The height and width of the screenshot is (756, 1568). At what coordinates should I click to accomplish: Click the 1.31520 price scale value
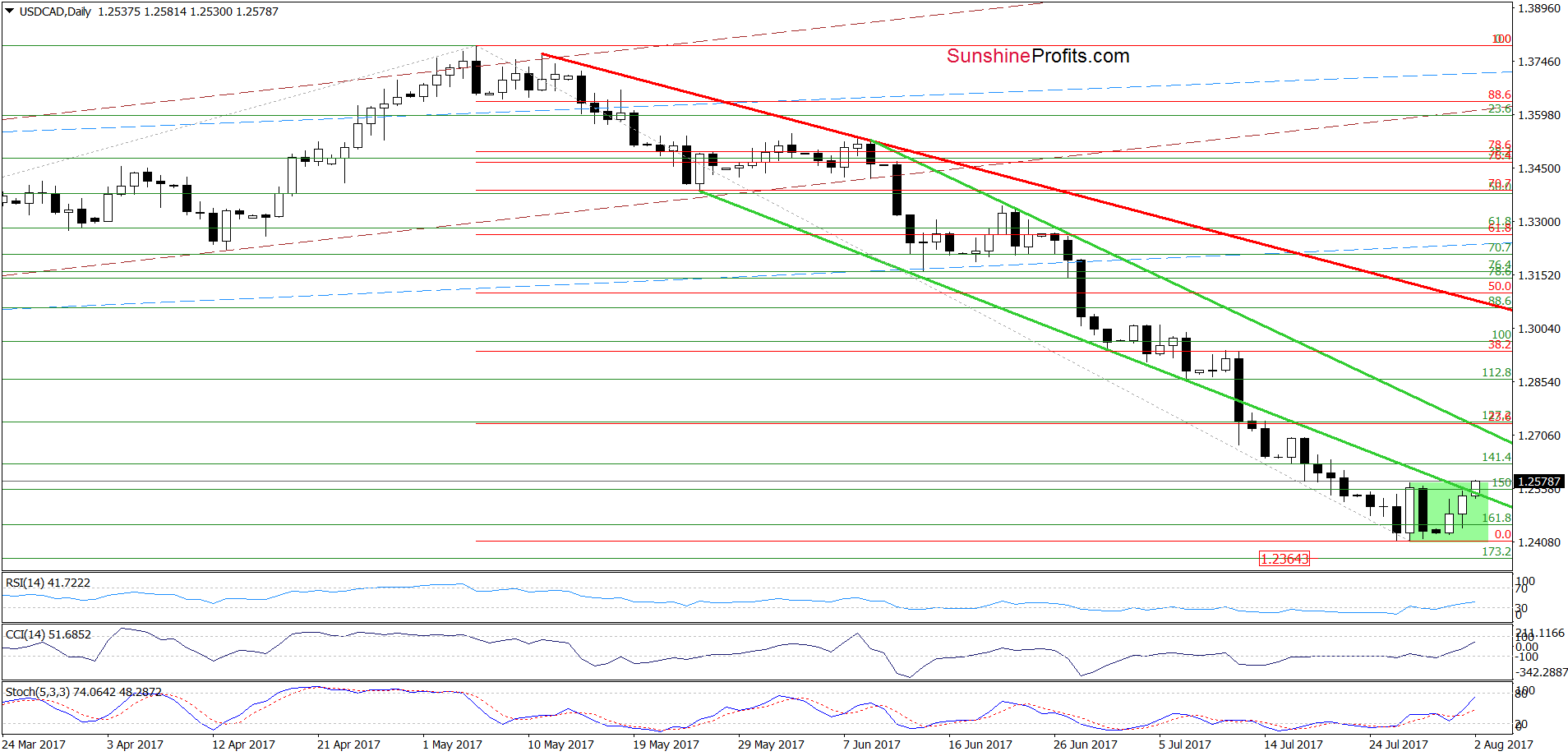[x=1539, y=275]
